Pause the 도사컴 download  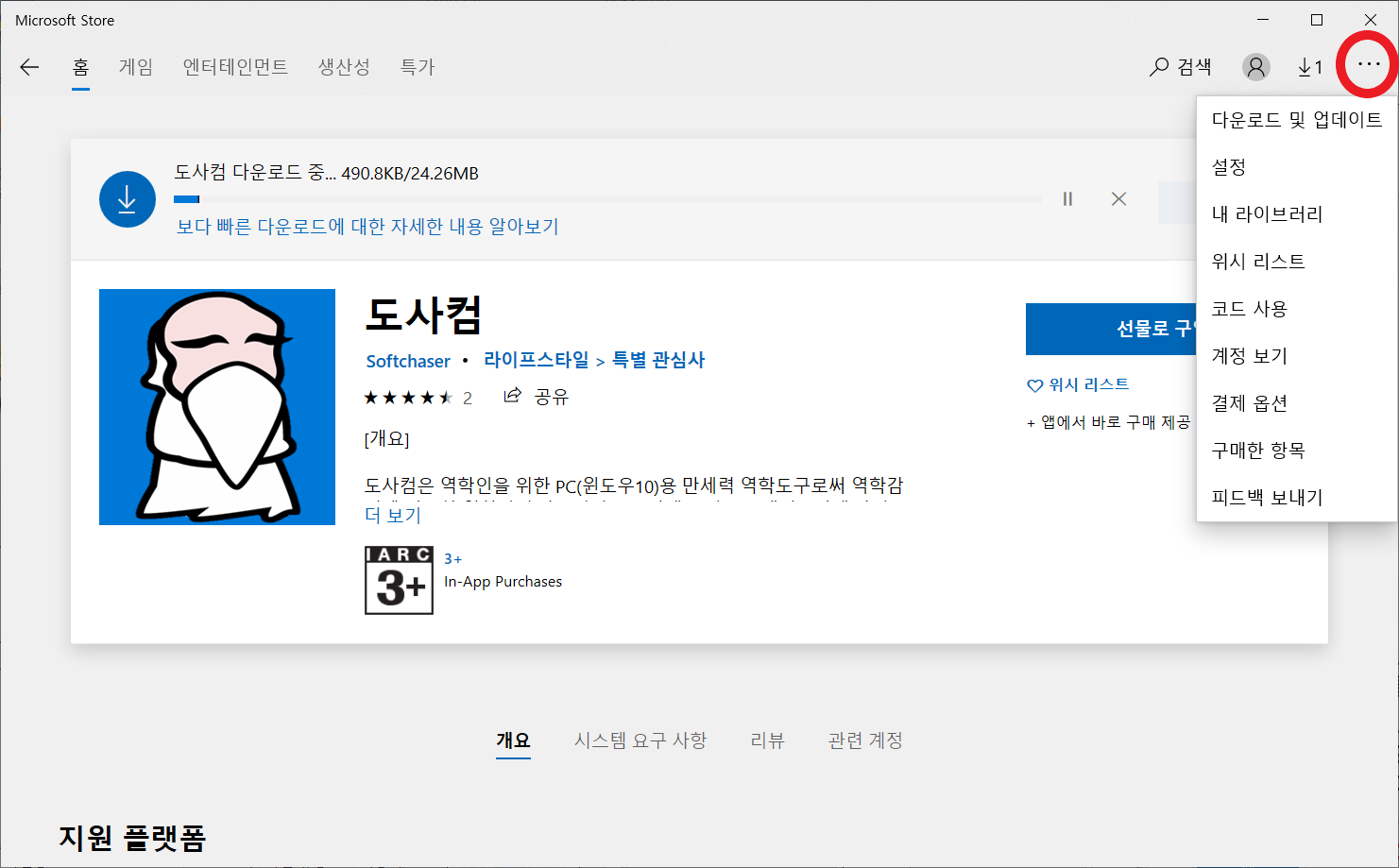coord(1067,198)
